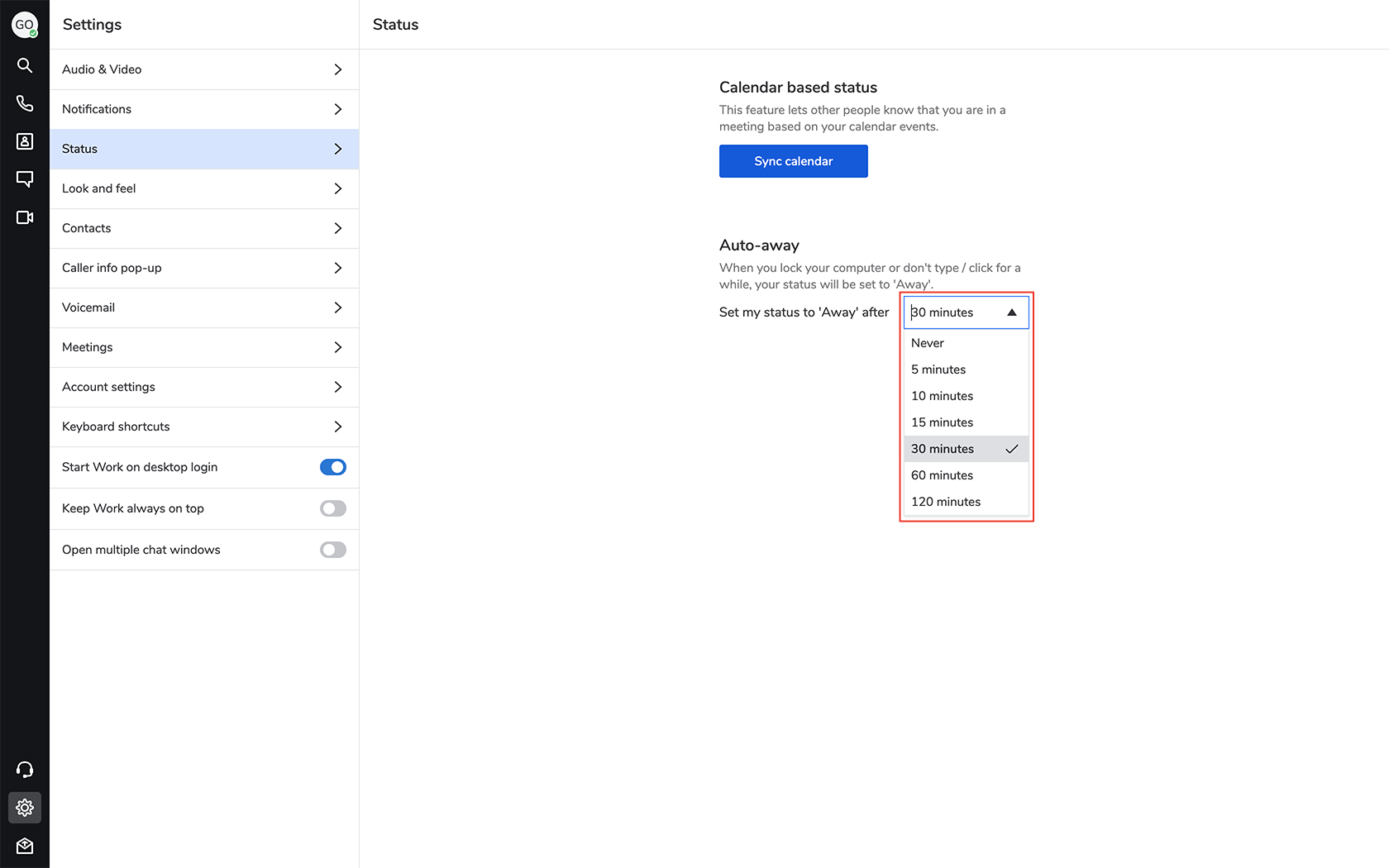Turn on Open multiple chat windows

pos(333,550)
